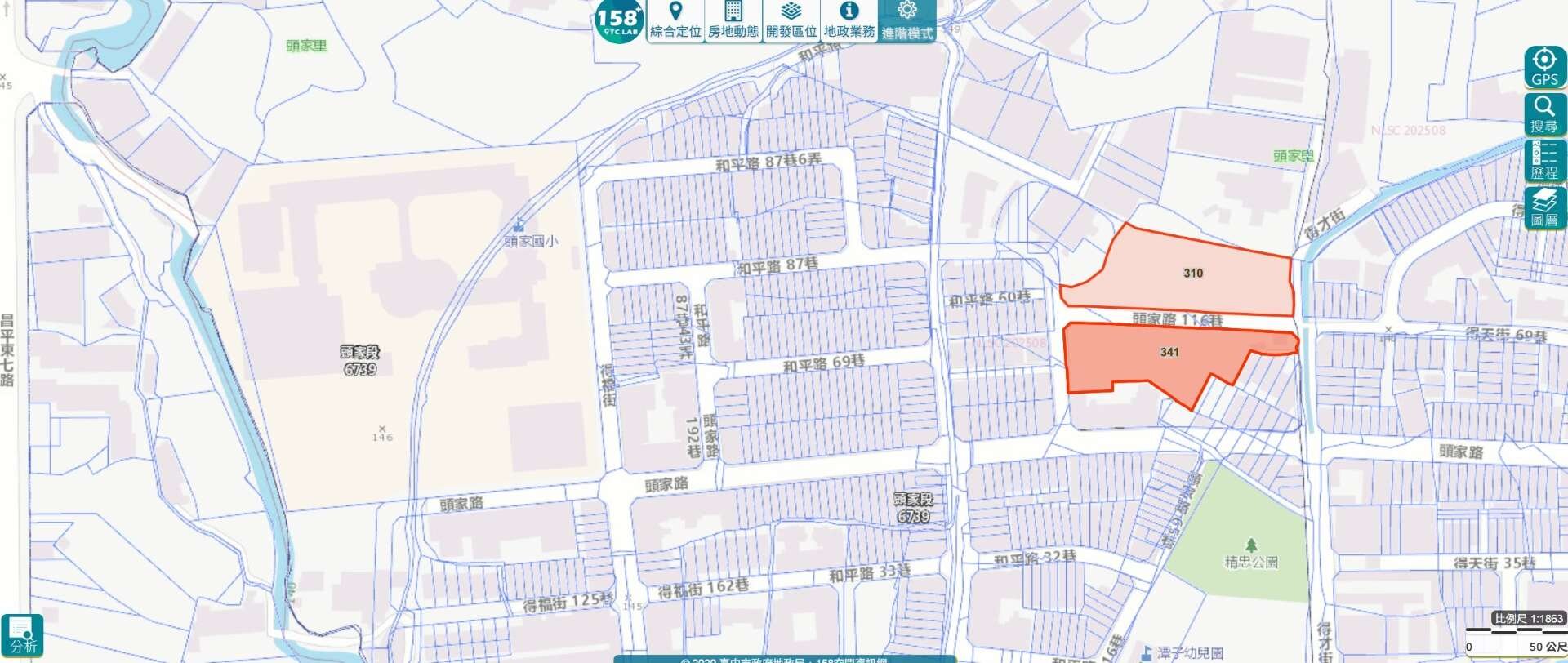This screenshot has width=1568, height=663.
Task: Open the 房地動態 real estate tab
Action: click(733, 21)
